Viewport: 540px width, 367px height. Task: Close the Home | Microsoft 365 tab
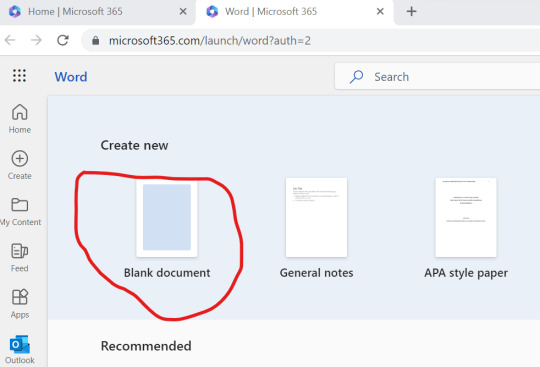183,12
